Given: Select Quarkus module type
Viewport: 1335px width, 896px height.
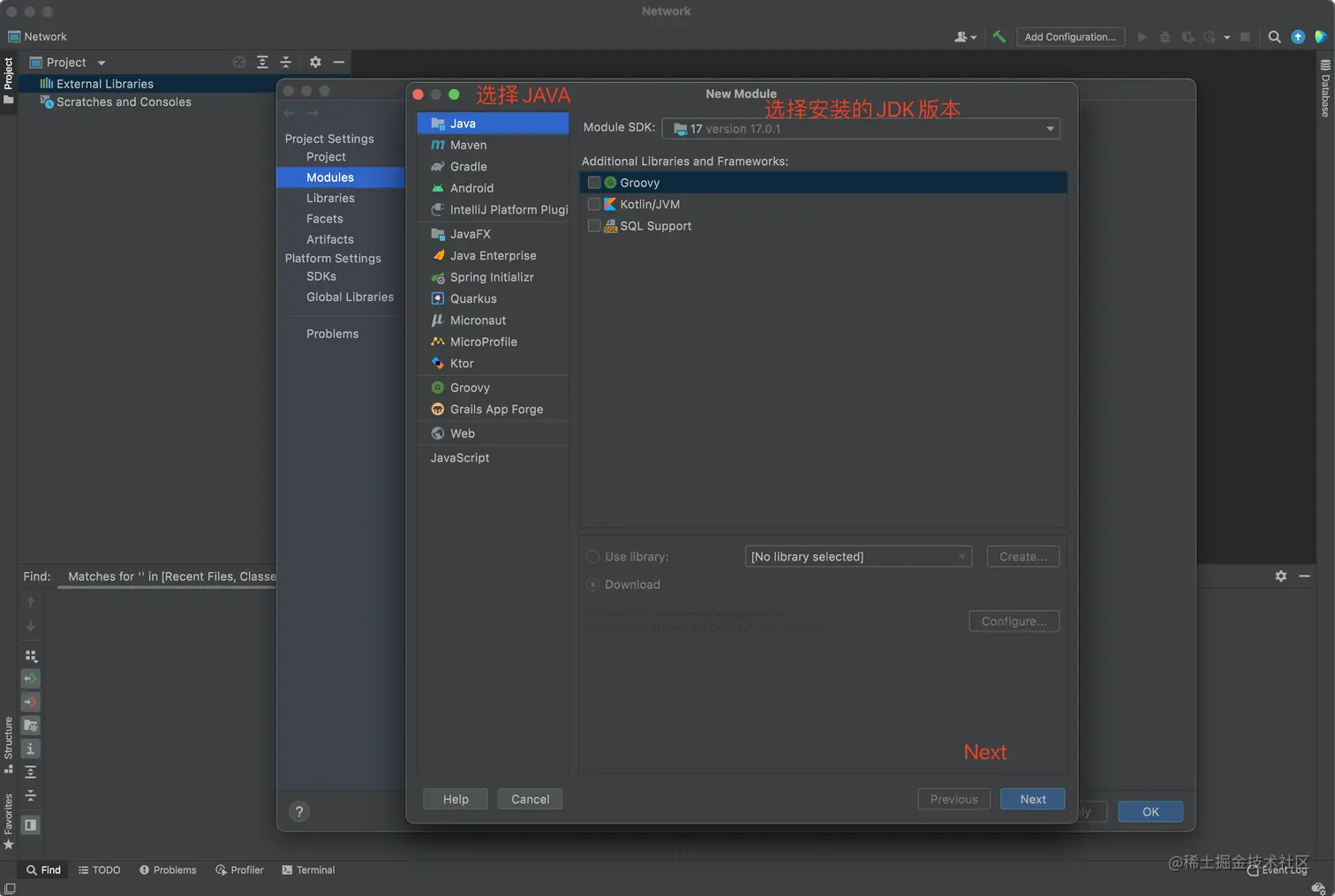Looking at the screenshot, I should [493, 299].
